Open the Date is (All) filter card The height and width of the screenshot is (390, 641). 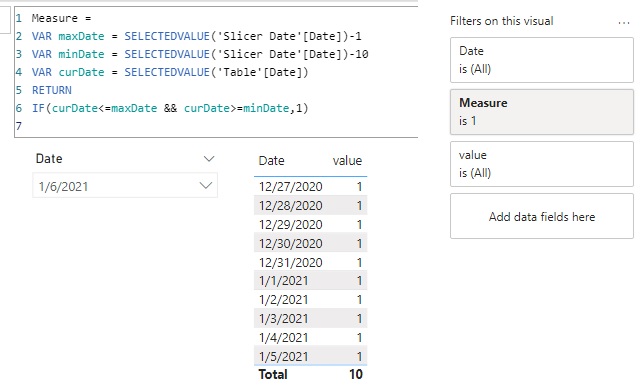542,60
